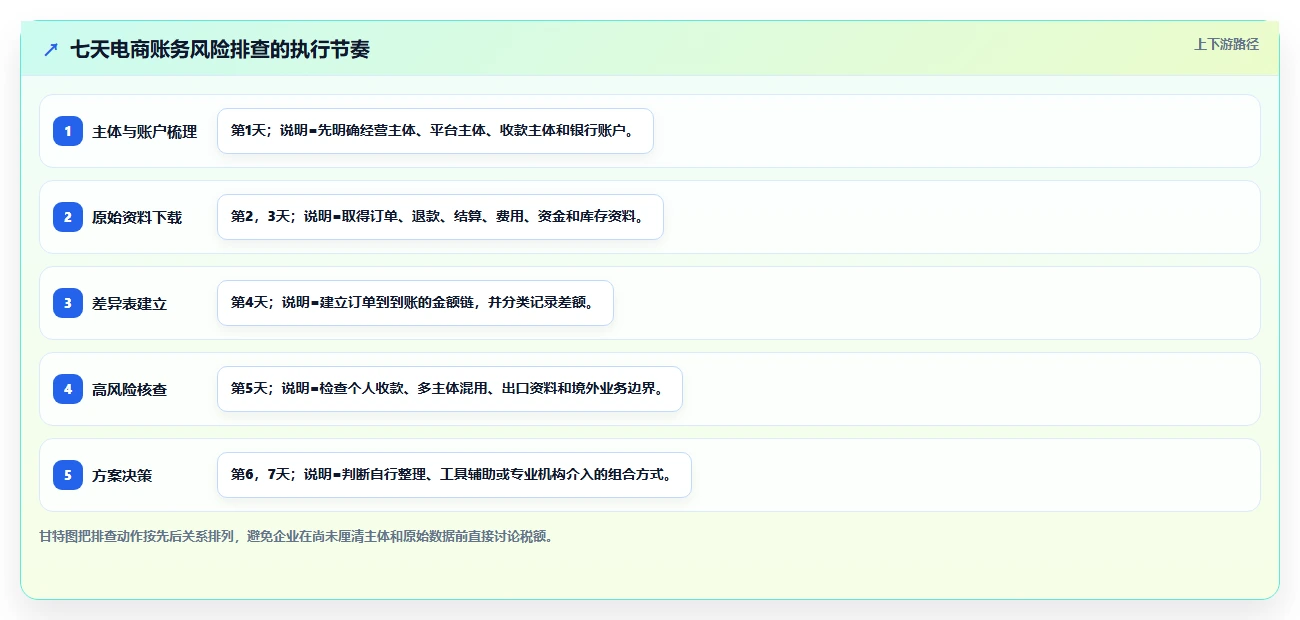Viewport: 1300px width, 620px height.
Task: Click the 第5天 description box
Action: 450,389
